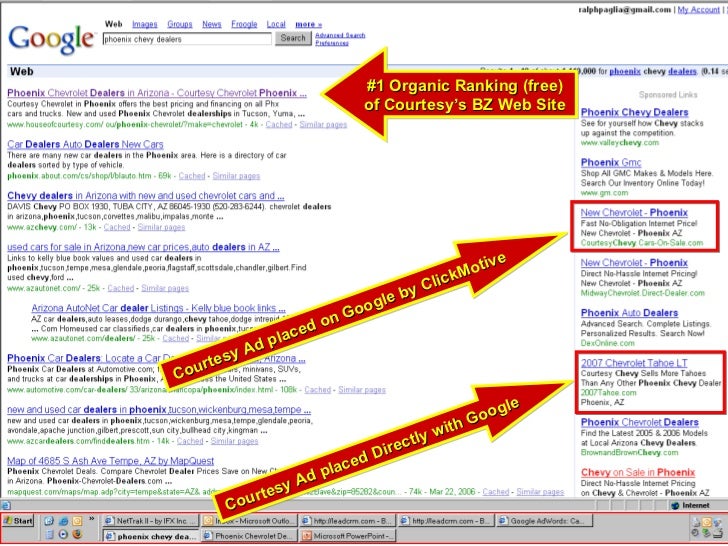
Task: Open New Chevrolet - Phoenix CourtesyChevy ad
Action: tap(634, 213)
